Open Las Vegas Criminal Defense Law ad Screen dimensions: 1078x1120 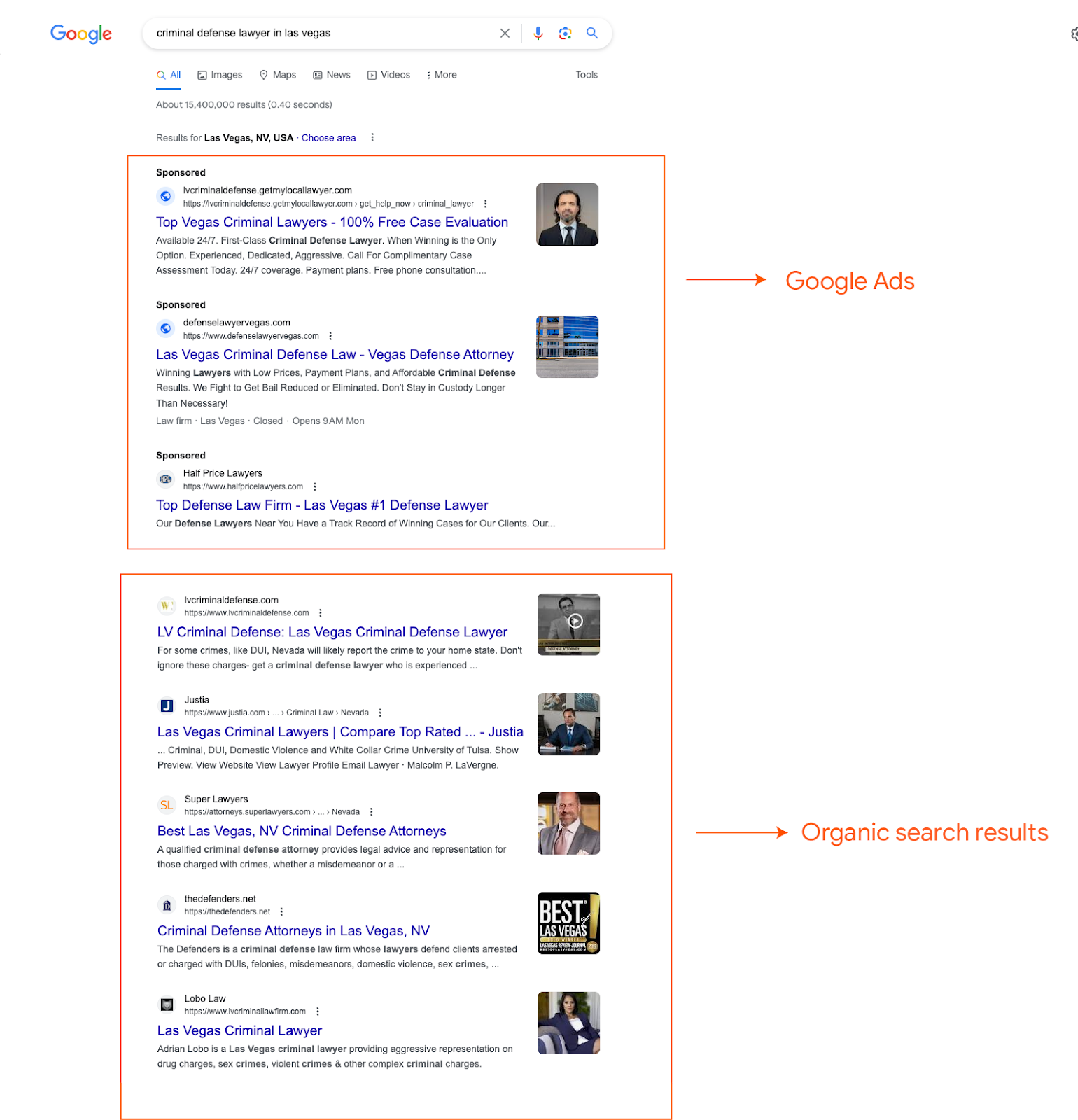(x=335, y=354)
